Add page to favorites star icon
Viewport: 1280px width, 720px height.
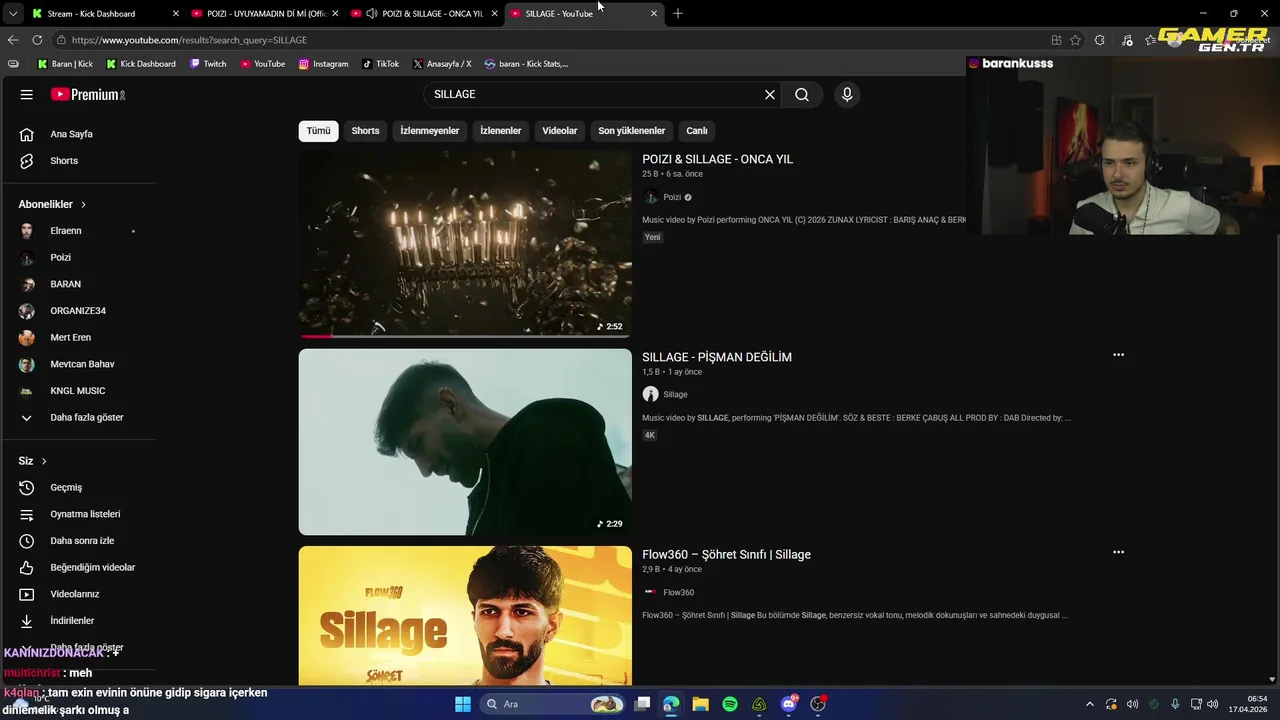click(x=1075, y=40)
